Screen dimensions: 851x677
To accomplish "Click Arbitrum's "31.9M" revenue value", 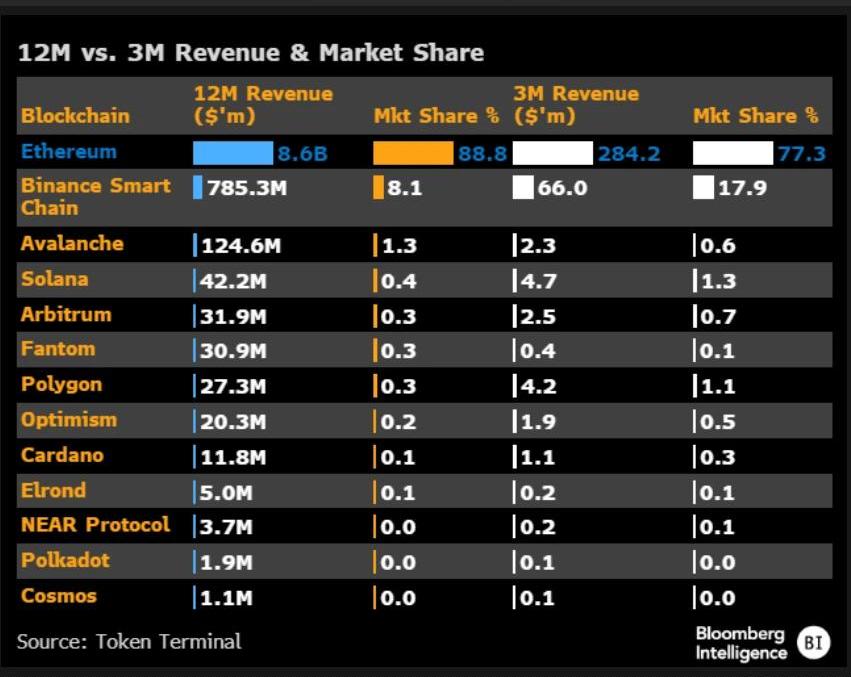I will pyautogui.click(x=233, y=317).
